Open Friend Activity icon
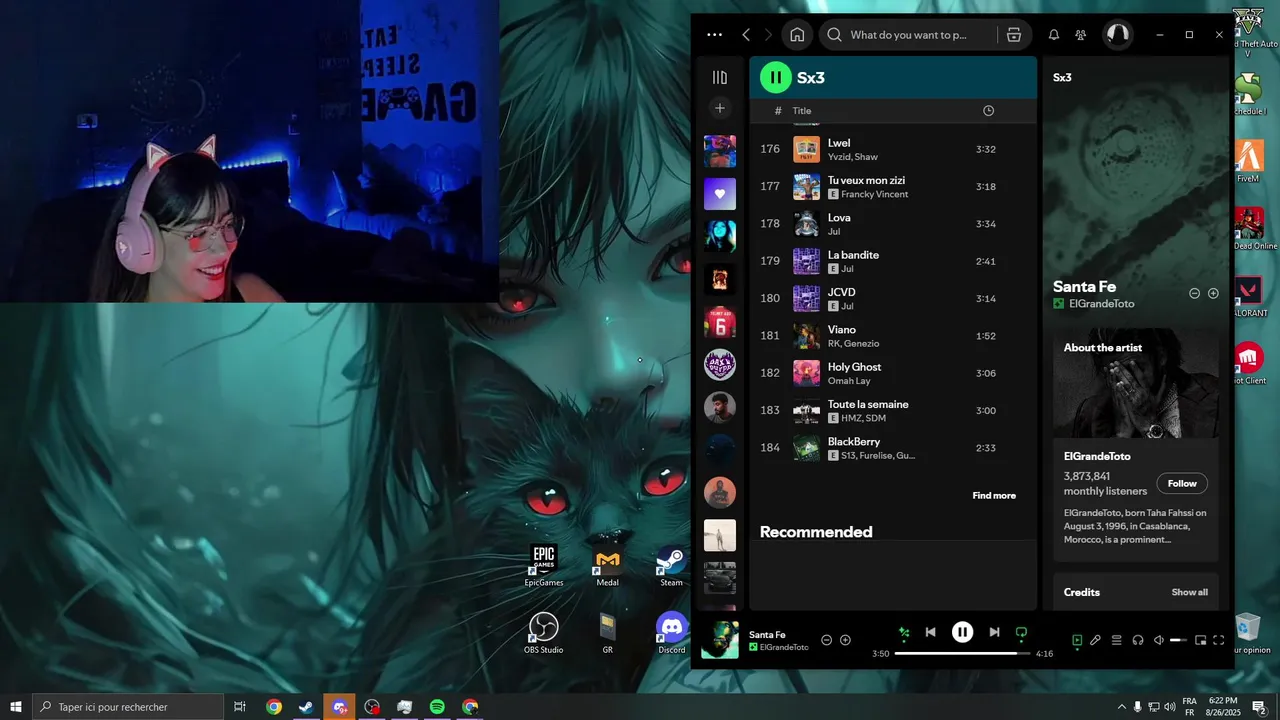The image size is (1280, 720). [x=1081, y=34]
